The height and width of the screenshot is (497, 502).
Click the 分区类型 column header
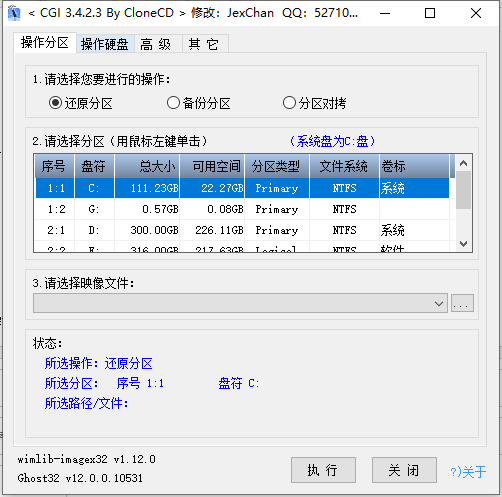tap(277, 166)
